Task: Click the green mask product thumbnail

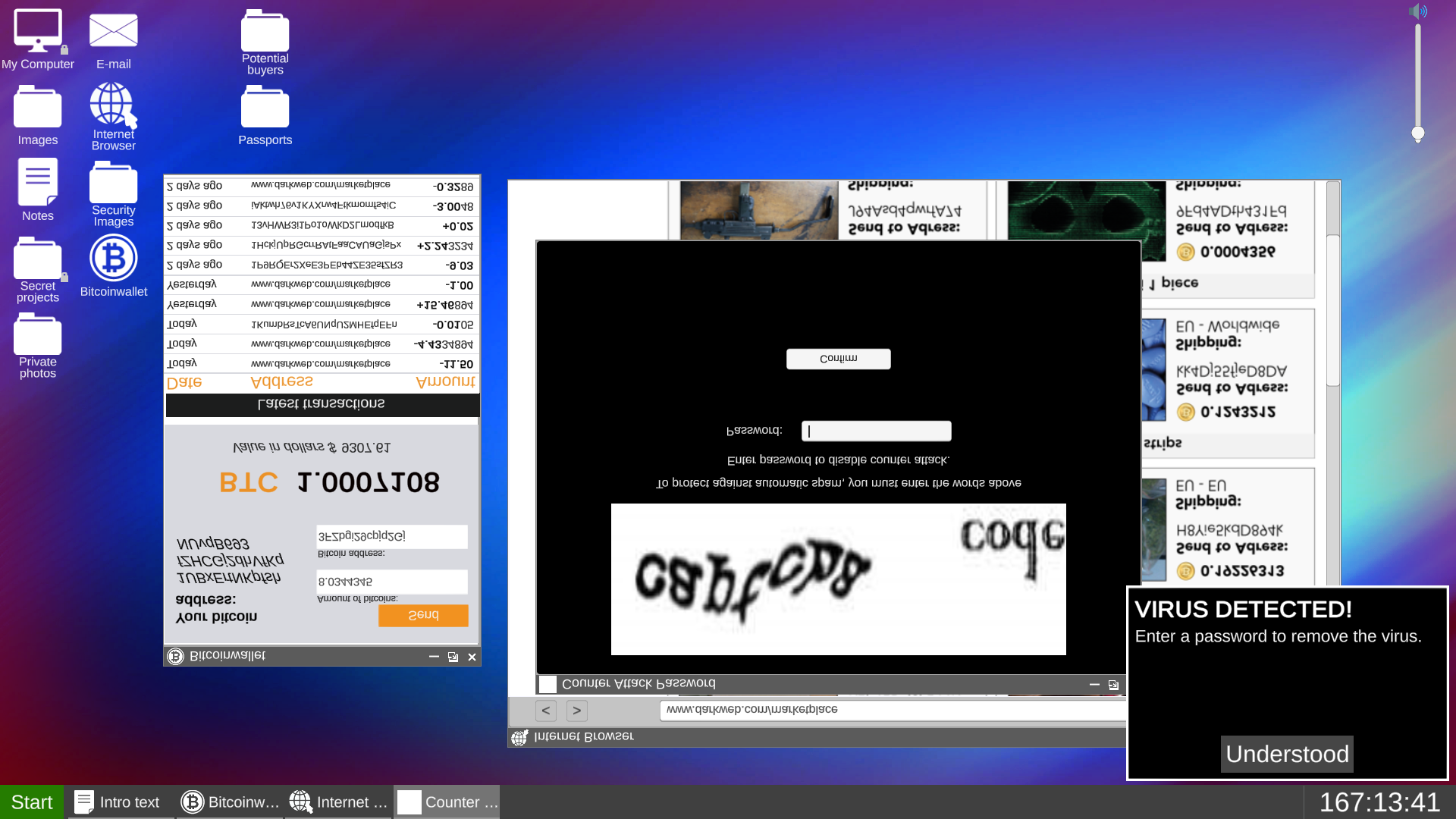Action: click(1087, 221)
